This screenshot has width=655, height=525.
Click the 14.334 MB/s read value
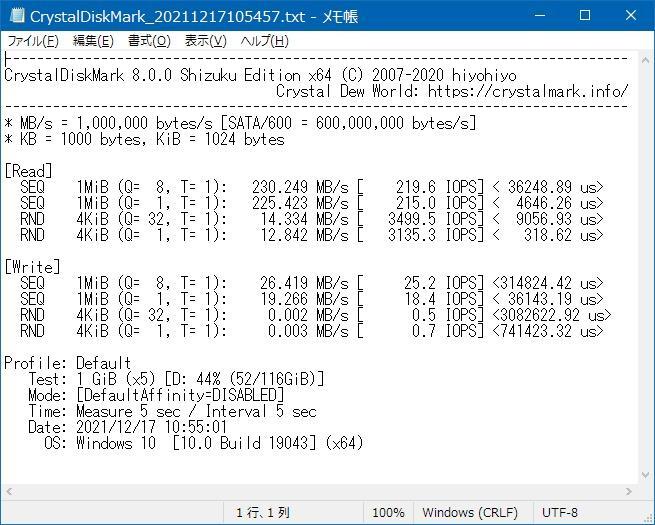coord(304,219)
